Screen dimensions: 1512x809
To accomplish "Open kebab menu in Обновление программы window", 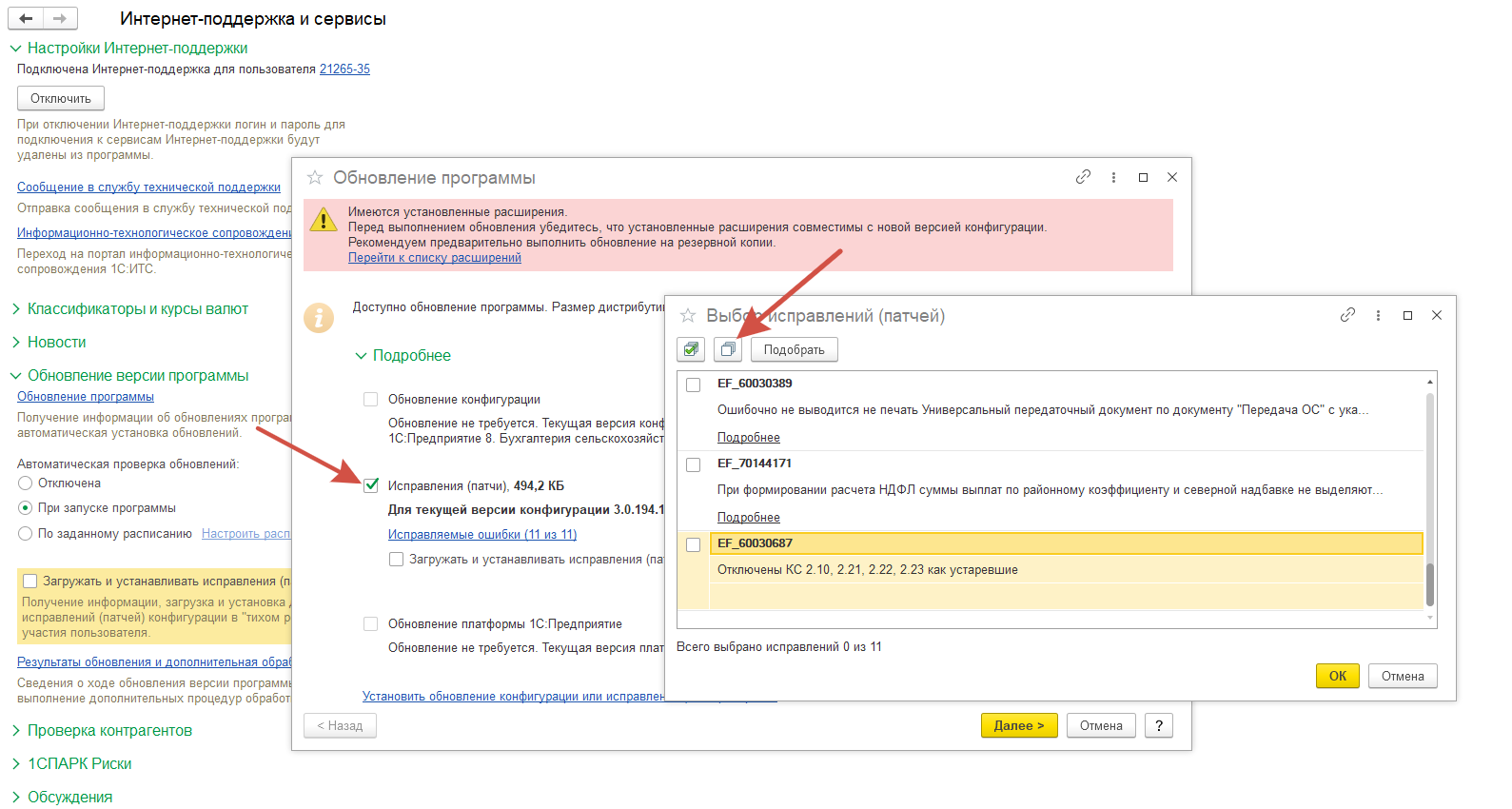I will [1113, 178].
